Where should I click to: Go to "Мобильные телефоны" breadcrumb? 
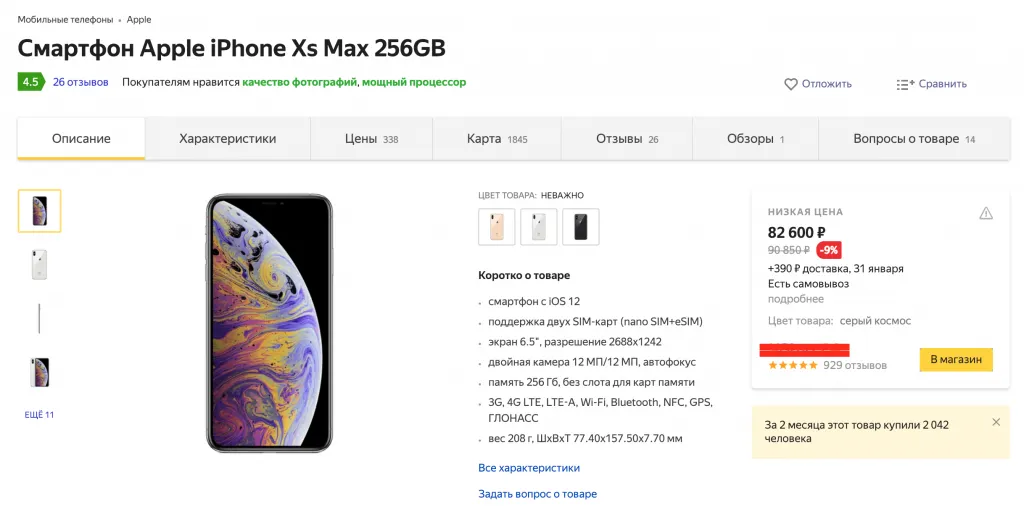64,19
